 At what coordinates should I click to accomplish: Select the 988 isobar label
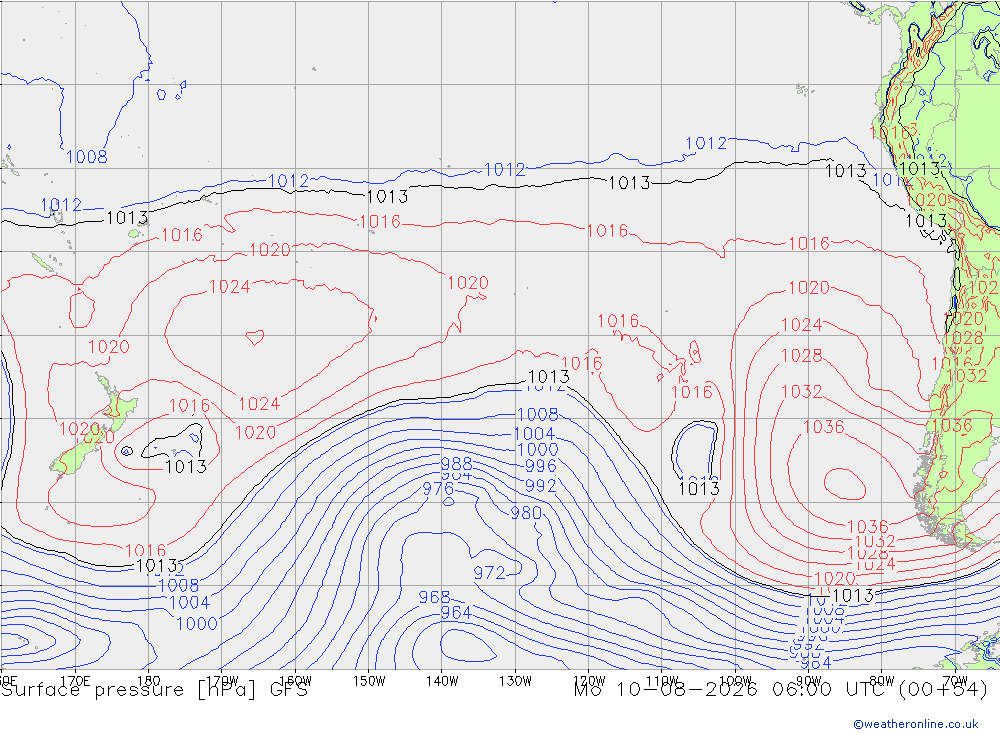(x=457, y=463)
